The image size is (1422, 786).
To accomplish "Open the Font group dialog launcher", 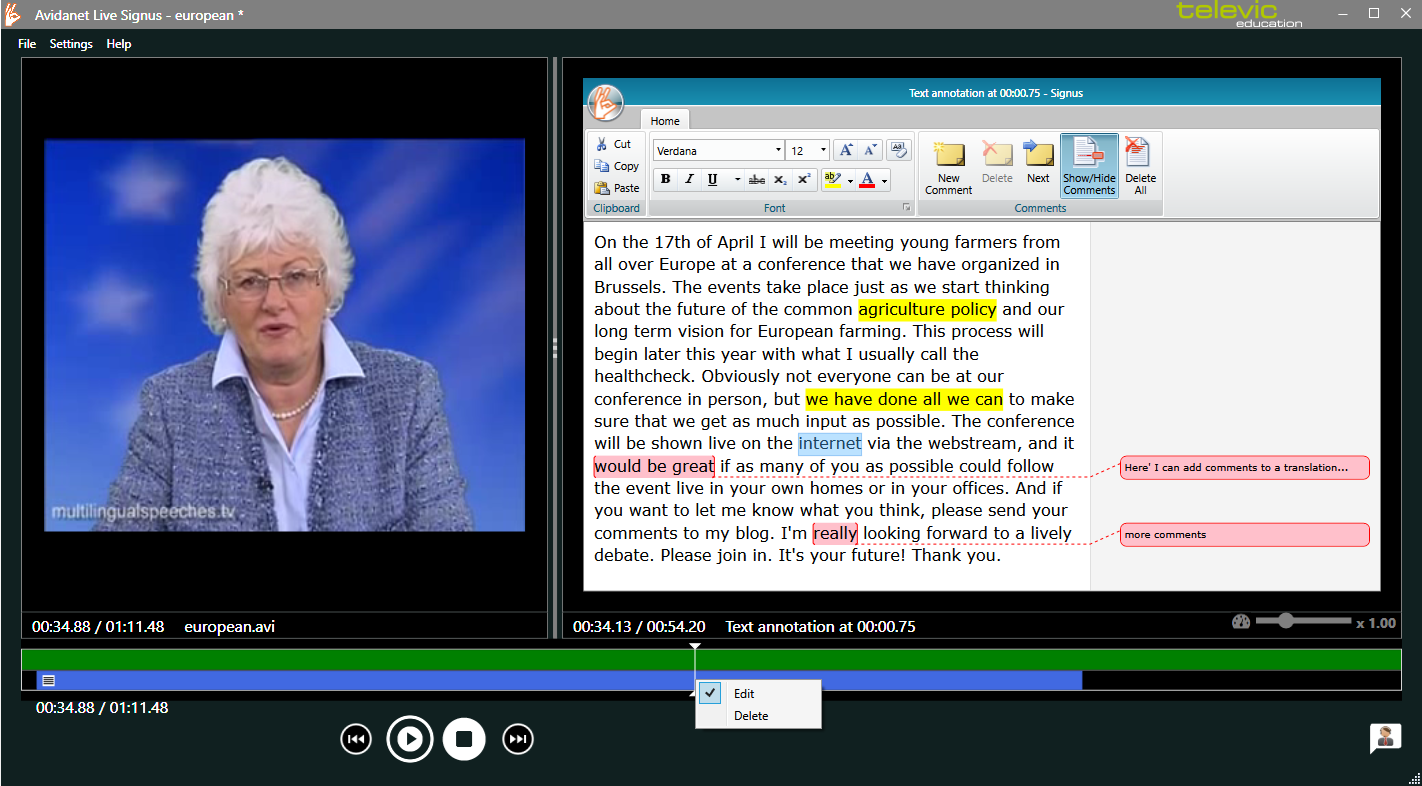I will coord(907,208).
